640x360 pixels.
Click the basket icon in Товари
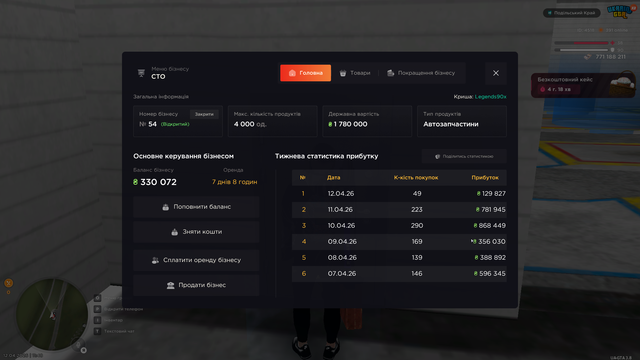pos(343,73)
